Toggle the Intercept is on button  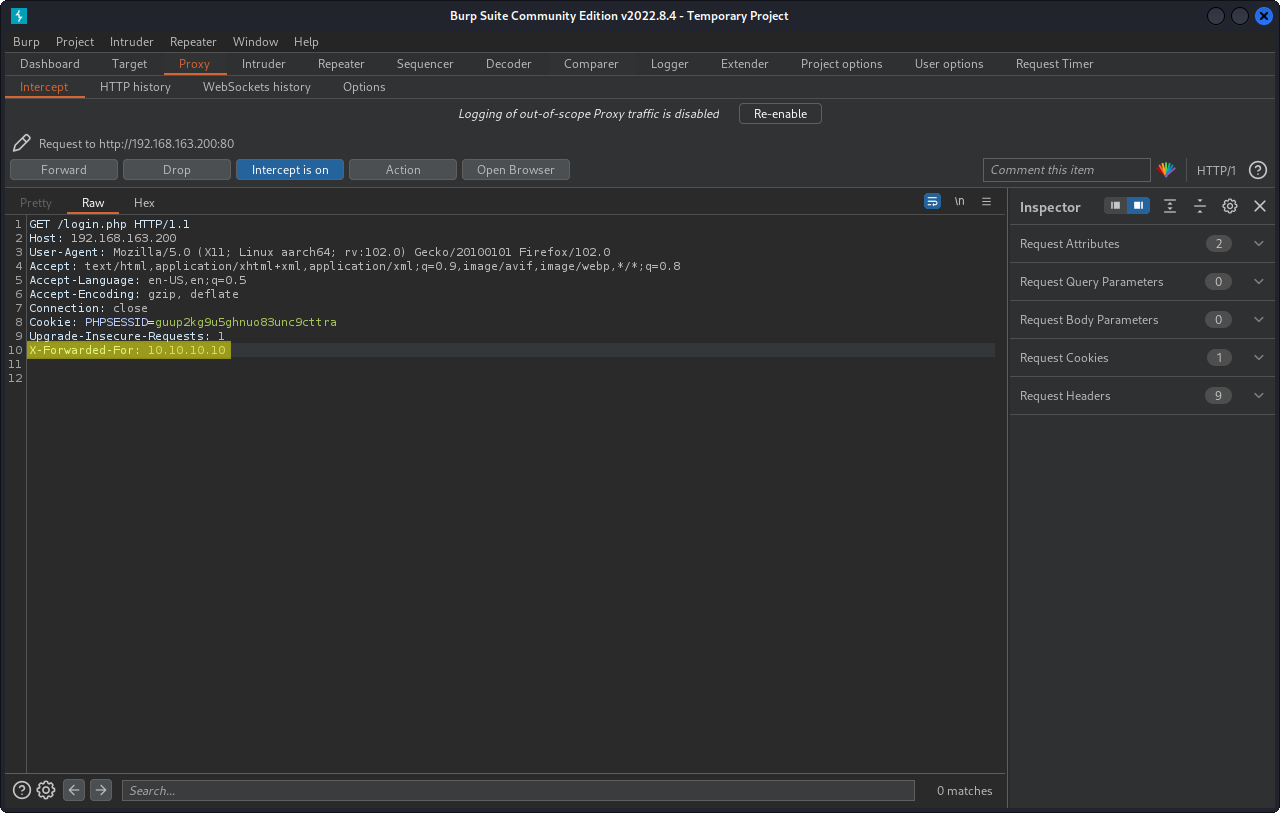tap(290, 170)
